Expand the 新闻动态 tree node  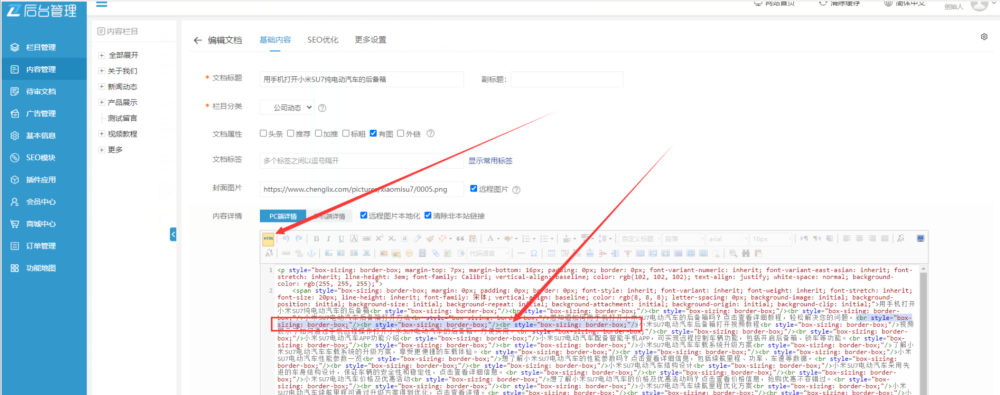pos(101,86)
